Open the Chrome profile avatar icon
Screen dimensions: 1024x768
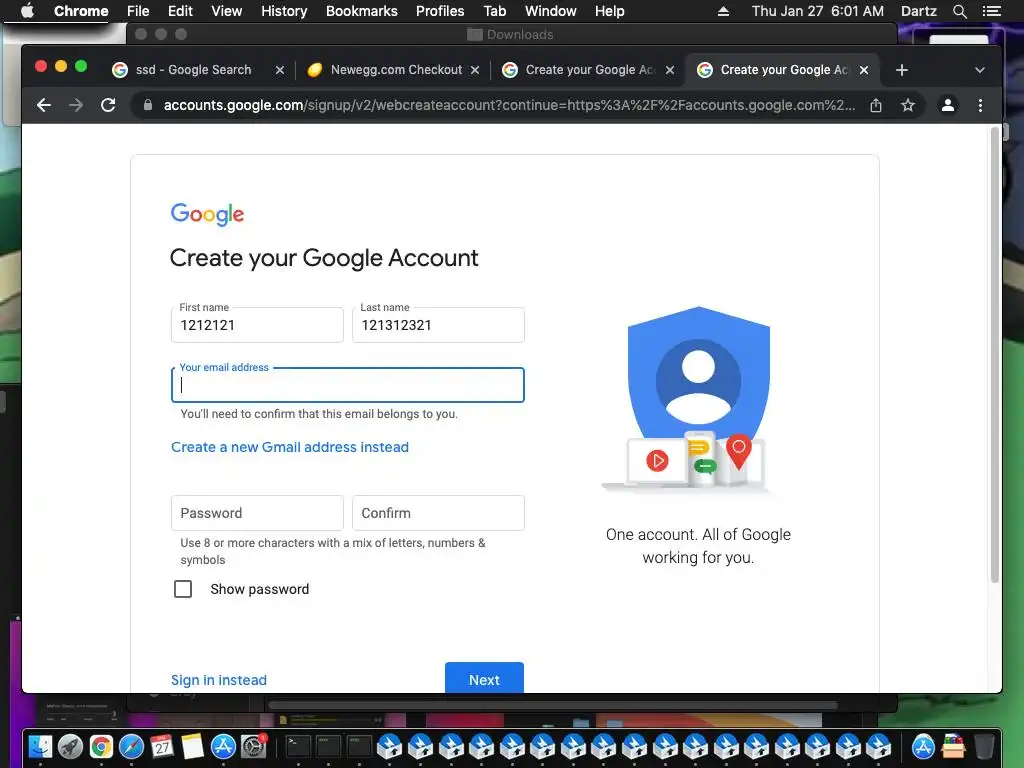point(948,105)
